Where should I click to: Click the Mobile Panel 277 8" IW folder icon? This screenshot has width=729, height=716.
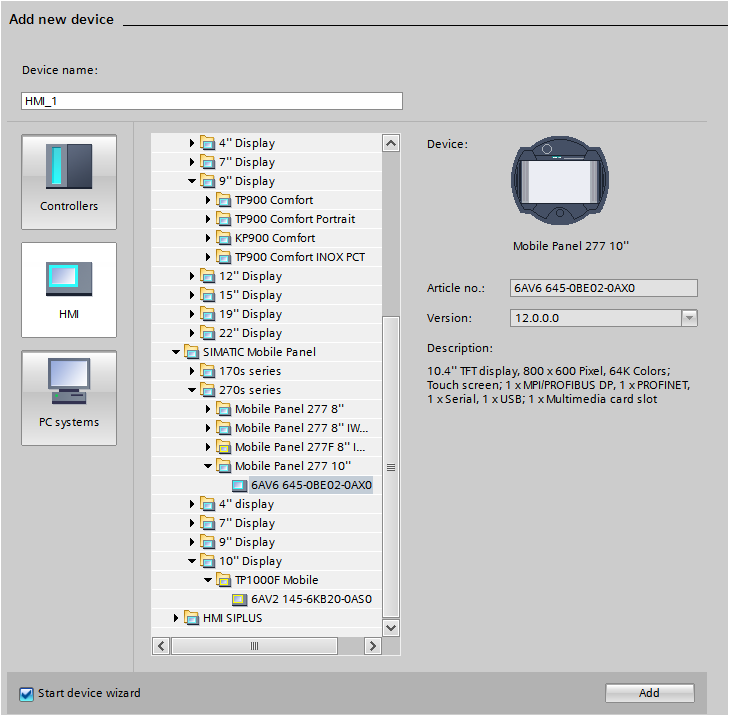224,428
